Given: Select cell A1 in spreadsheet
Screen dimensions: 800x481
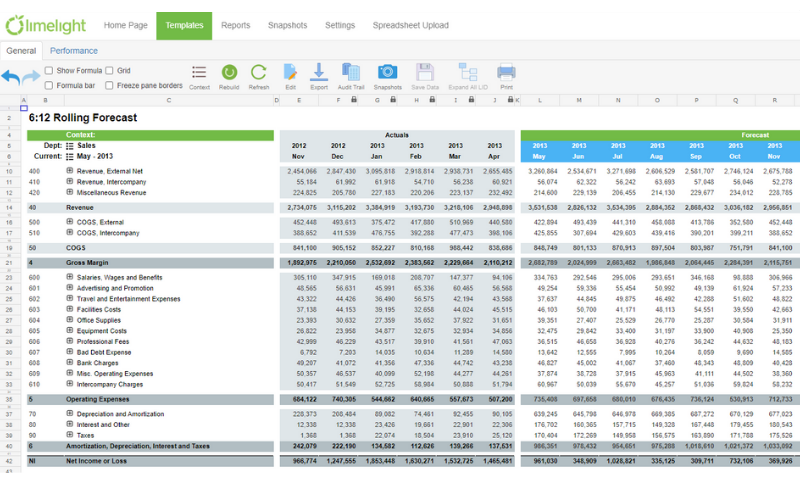Looking at the screenshot, I should [23, 108].
